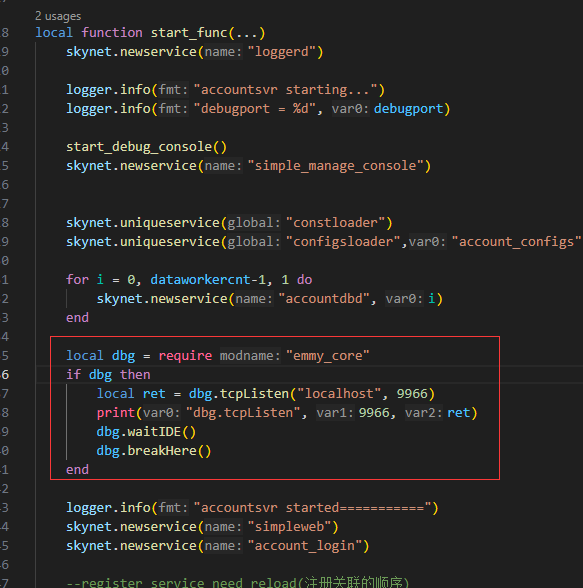Click the "simpleweb" string literal
Viewport: 583px width, 588px height.
pyautogui.click(x=289, y=527)
